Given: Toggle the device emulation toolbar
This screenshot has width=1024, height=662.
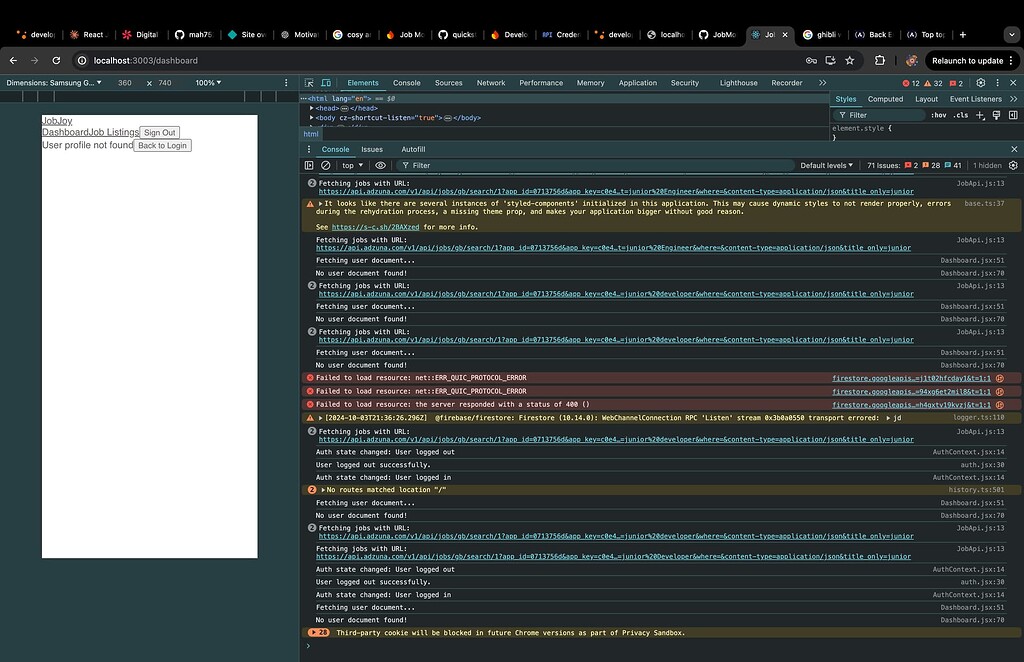Looking at the screenshot, I should tap(325, 83).
